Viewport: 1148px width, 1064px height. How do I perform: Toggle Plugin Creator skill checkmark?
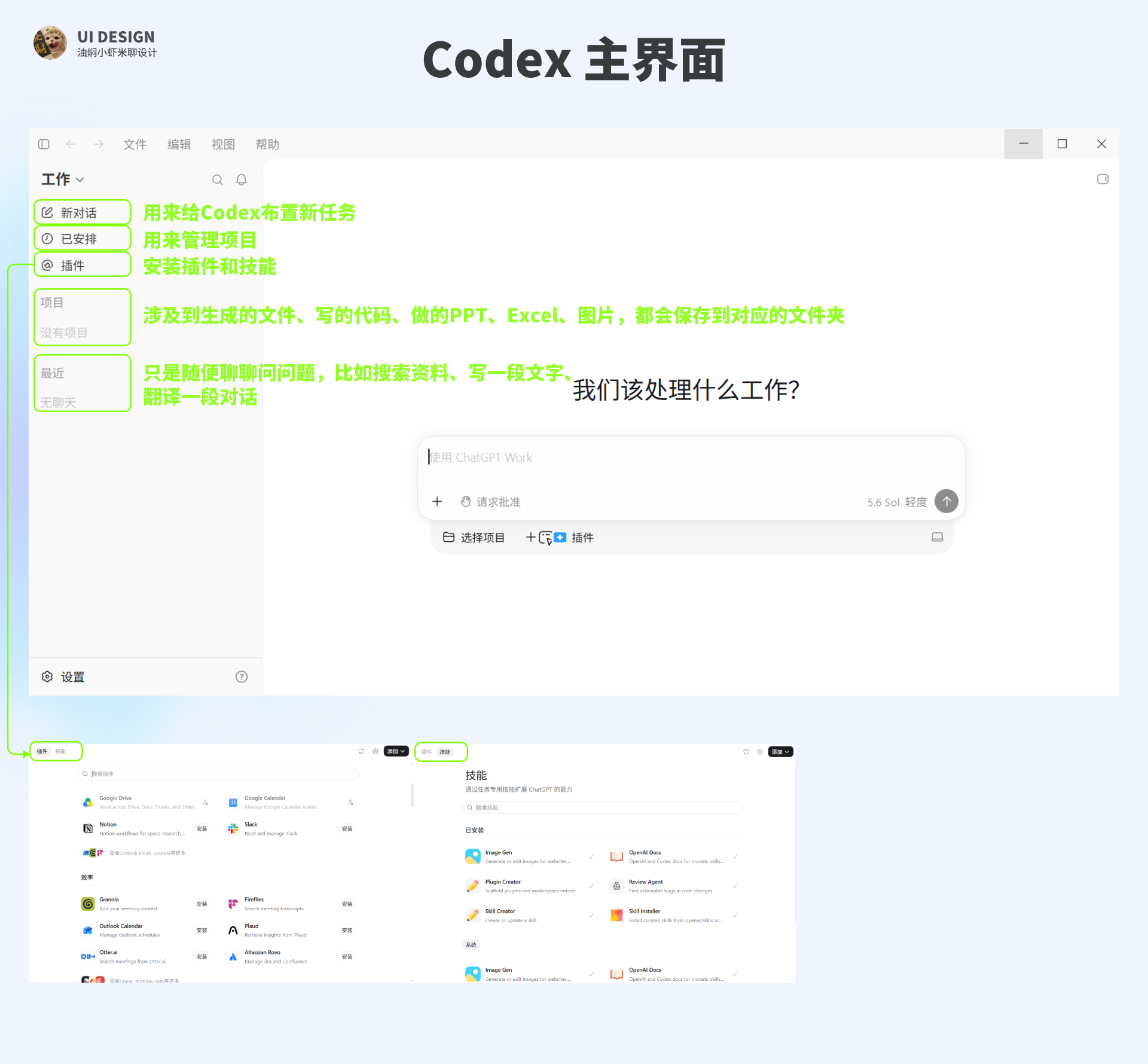591,886
